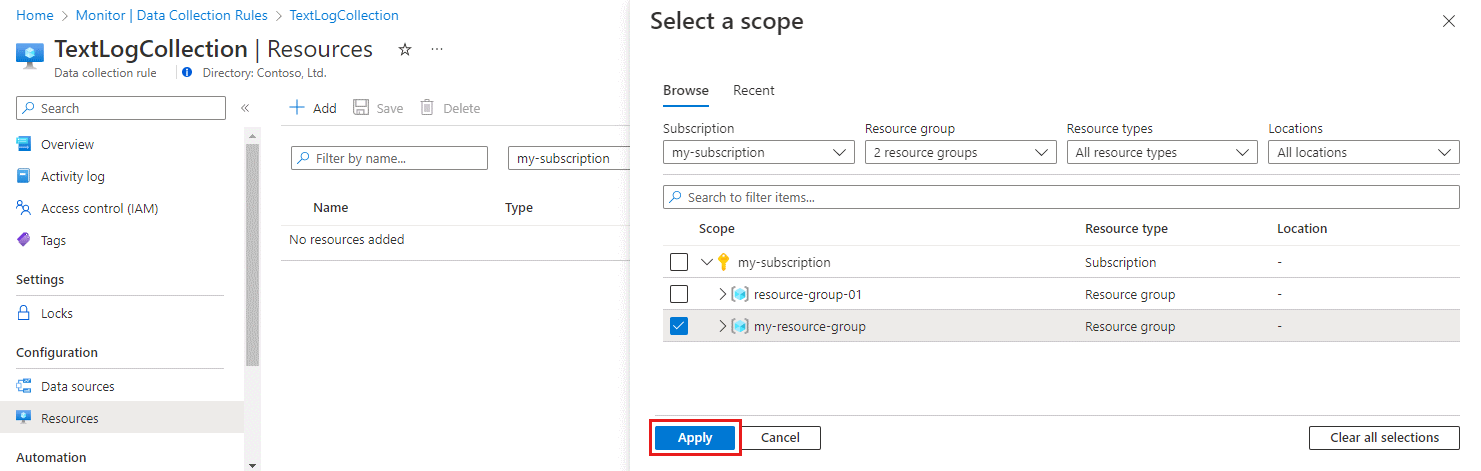The height and width of the screenshot is (471, 1481).
Task: Collapse the left sidebar with double chevron
Action: click(245, 108)
